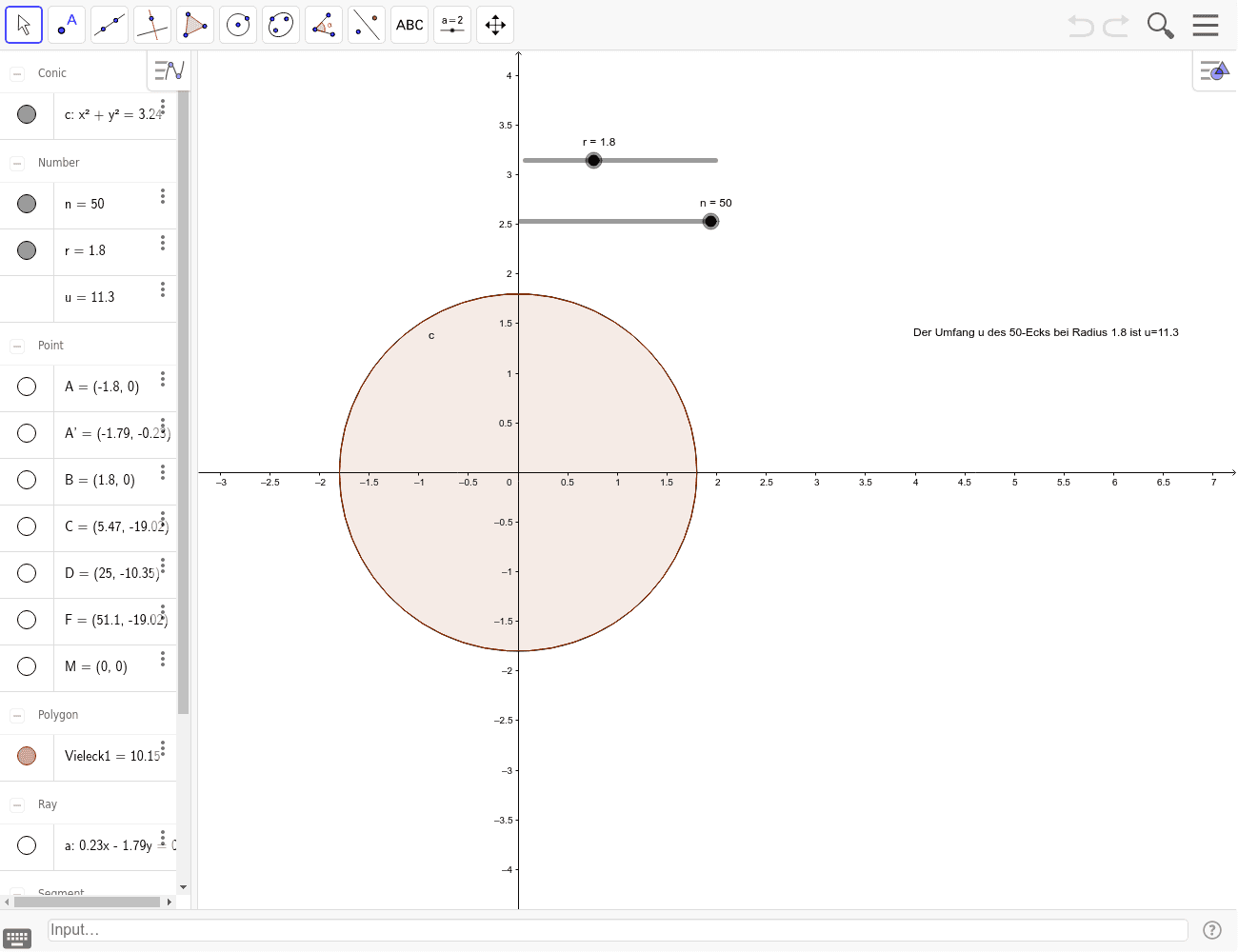Collapse the Number group
Image resolution: width=1238 pixels, height=952 pixels.
pyautogui.click(x=17, y=163)
